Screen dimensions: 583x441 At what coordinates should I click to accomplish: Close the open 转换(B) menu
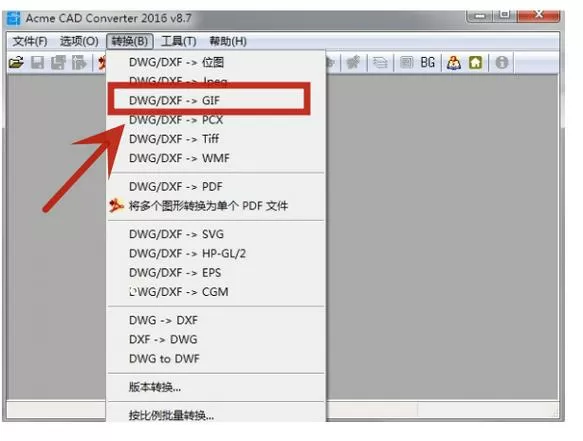[x=130, y=41]
